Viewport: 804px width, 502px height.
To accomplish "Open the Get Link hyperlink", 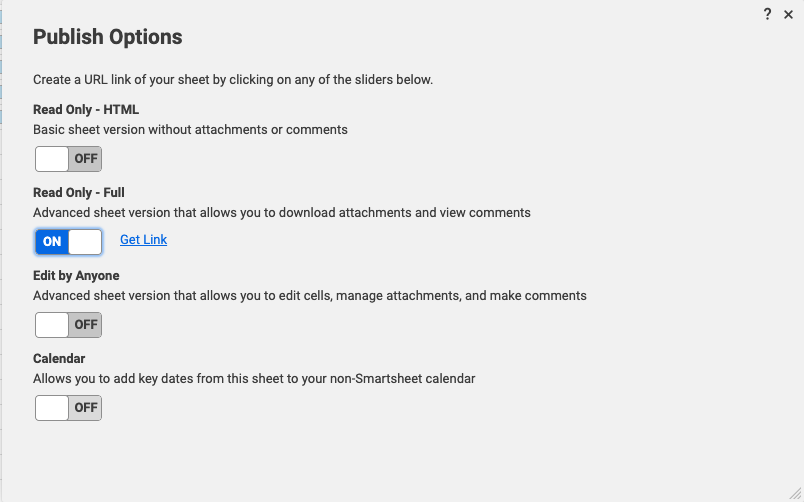I will [x=144, y=240].
